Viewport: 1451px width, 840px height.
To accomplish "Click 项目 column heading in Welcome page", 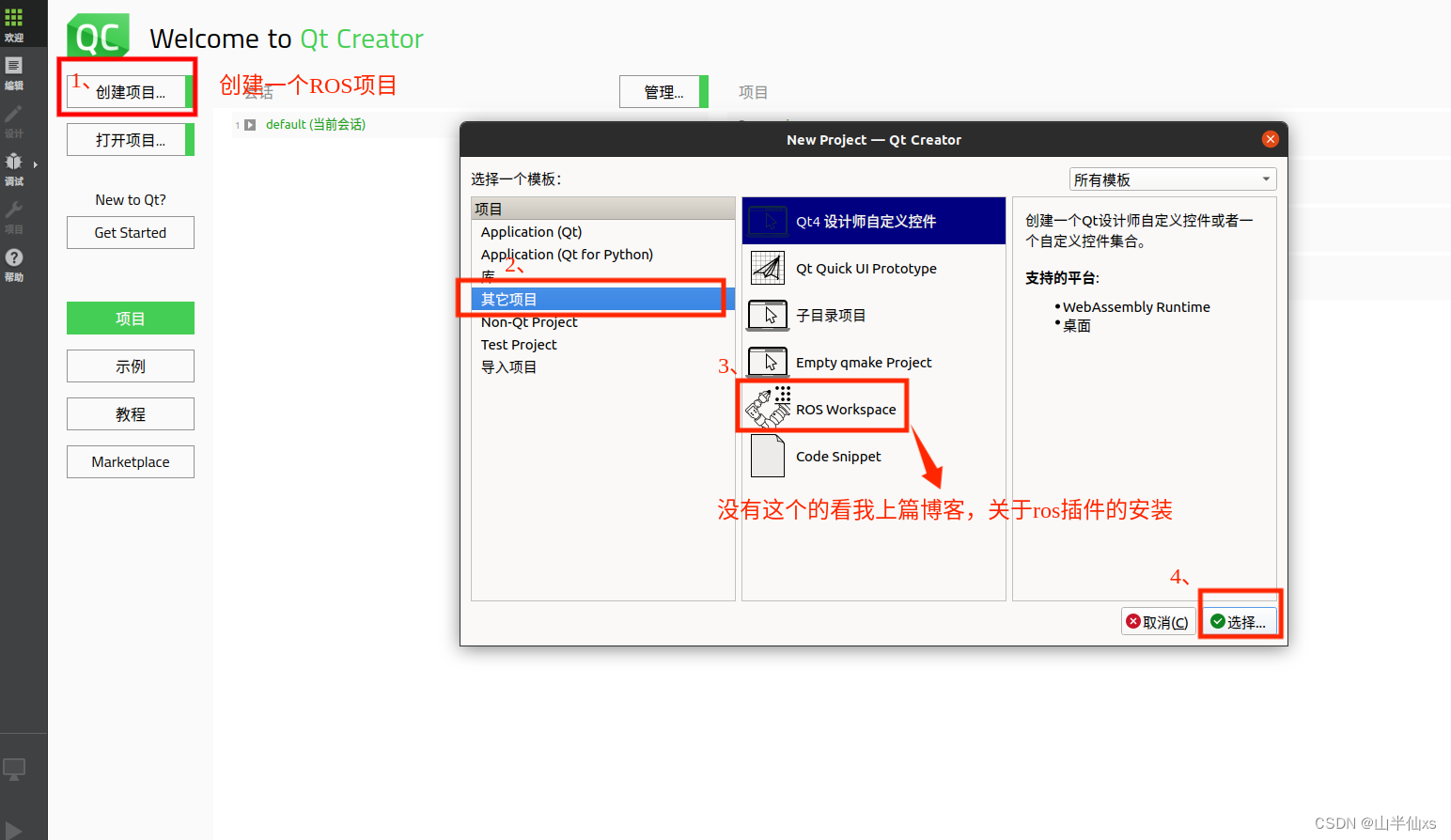I will coord(754,92).
